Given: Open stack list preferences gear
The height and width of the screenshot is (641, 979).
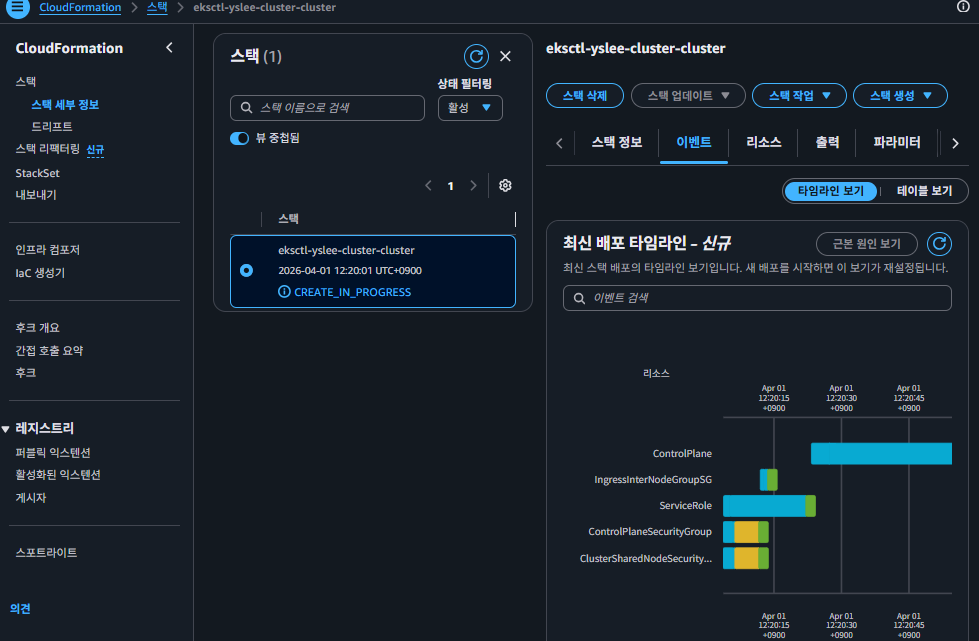Looking at the screenshot, I should click(x=505, y=185).
